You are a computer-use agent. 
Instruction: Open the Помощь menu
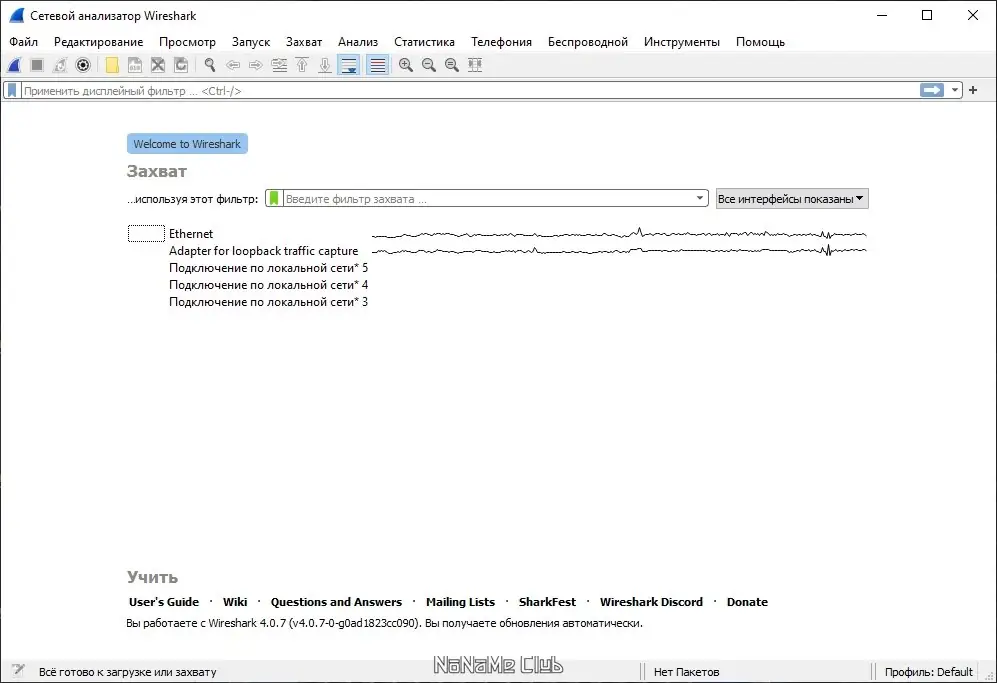(760, 42)
